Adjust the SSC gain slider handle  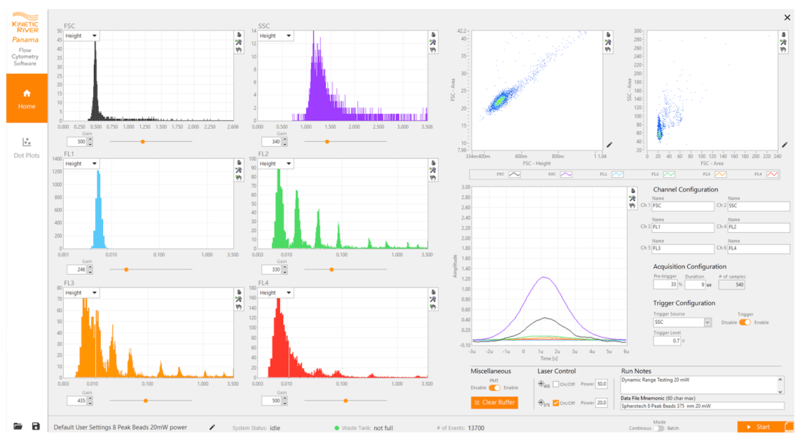[x=327, y=141]
